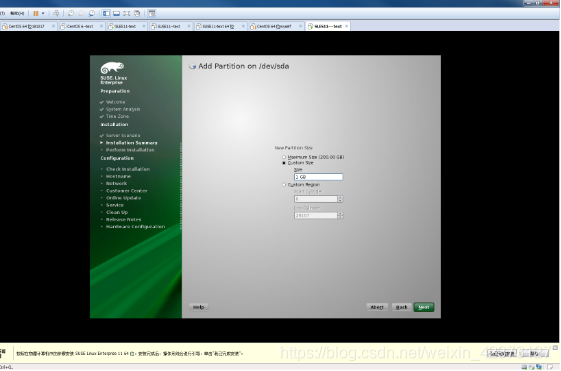
Task: Click the Online Update step in sidebar
Action: point(123,198)
